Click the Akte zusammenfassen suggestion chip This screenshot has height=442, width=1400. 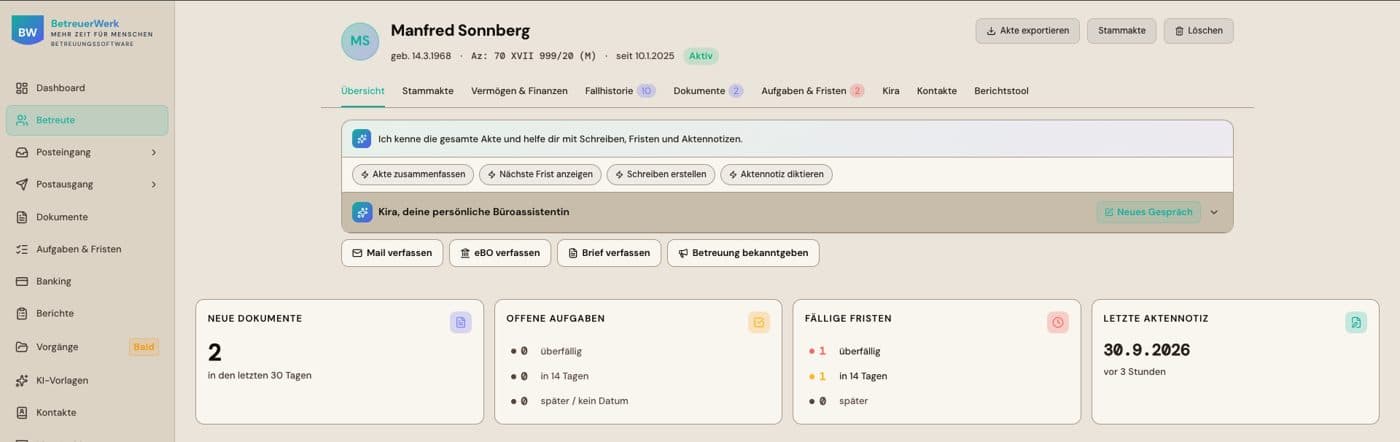click(x=413, y=174)
